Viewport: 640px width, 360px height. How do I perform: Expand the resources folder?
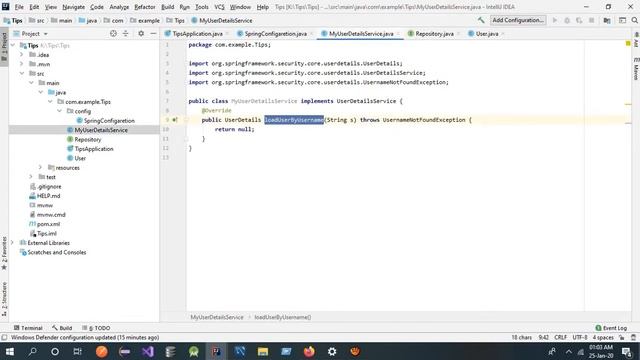pyautogui.click(x=40, y=167)
